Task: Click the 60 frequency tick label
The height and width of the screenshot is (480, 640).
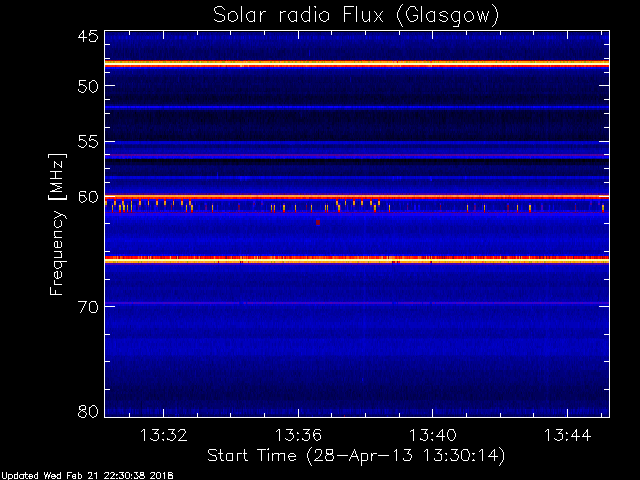Action: tap(89, 197)
